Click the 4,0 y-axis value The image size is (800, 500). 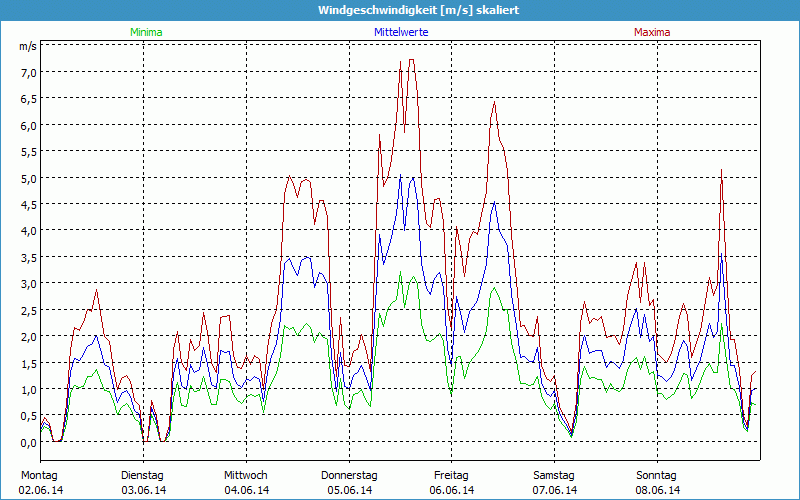coord(29,231)
